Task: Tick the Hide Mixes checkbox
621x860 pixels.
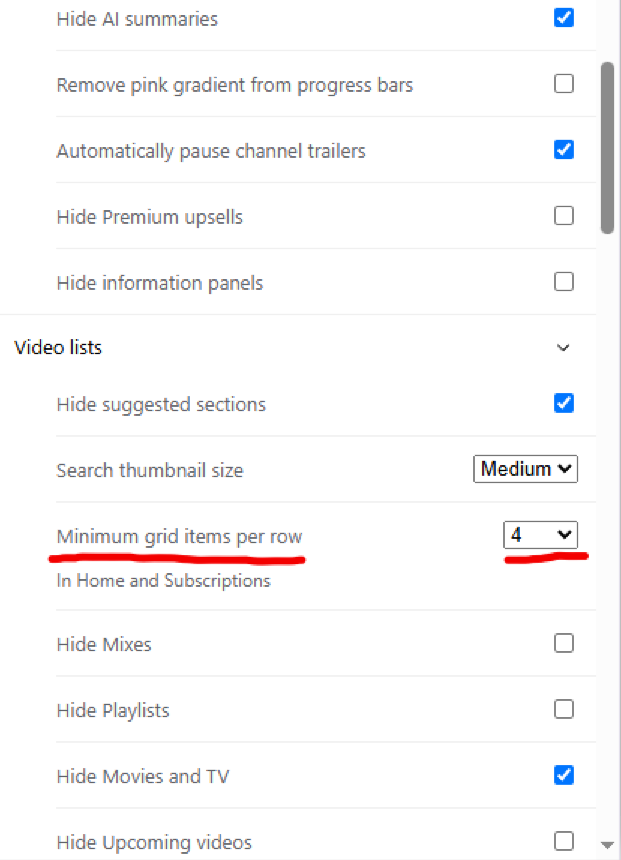Action: coord(564,643)
